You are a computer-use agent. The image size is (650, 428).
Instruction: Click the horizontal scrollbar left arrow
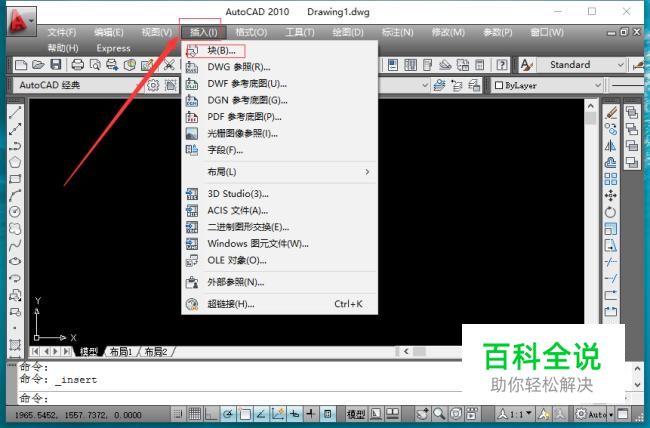pos(406,352)
